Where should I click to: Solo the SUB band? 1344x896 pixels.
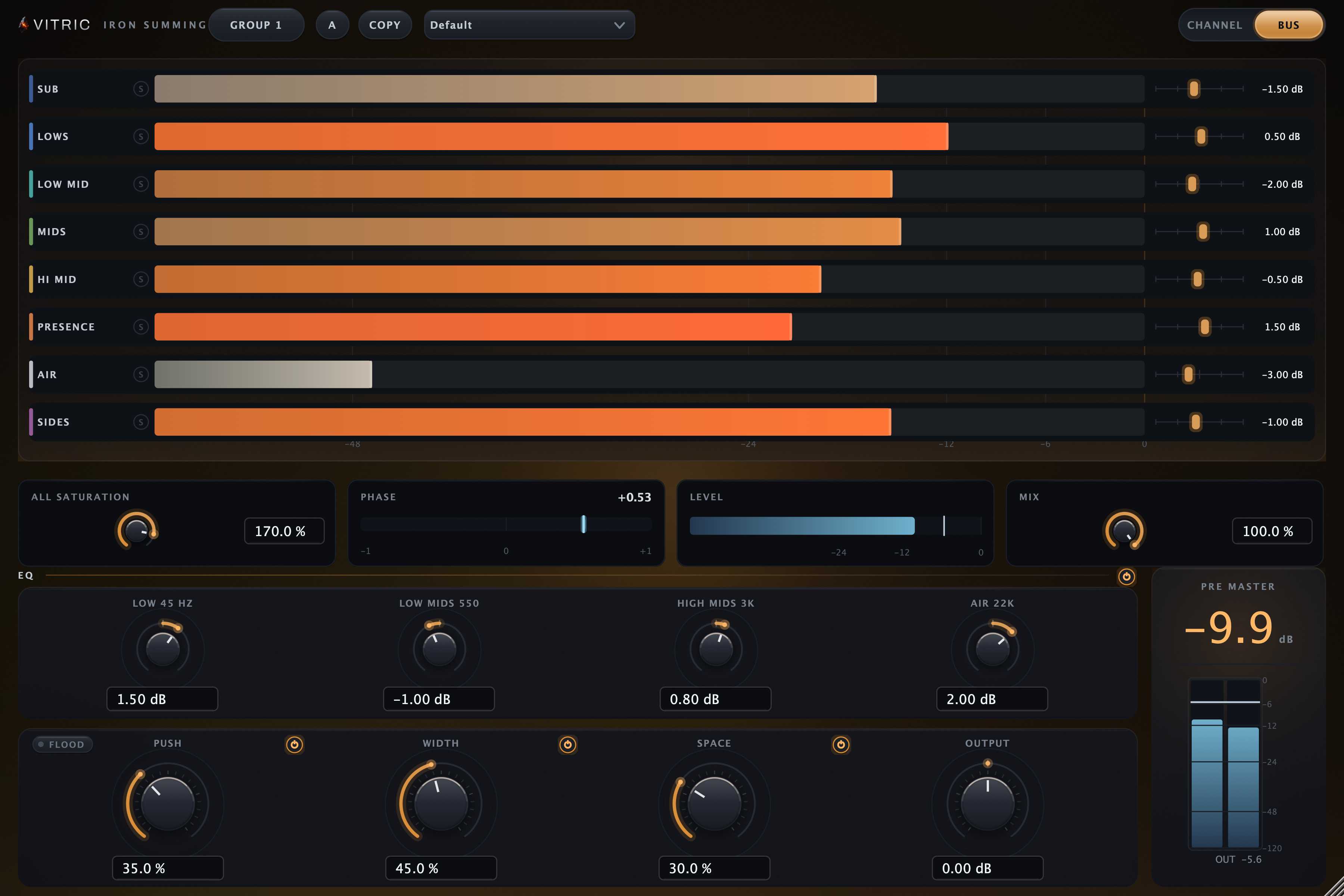[141, 88]
